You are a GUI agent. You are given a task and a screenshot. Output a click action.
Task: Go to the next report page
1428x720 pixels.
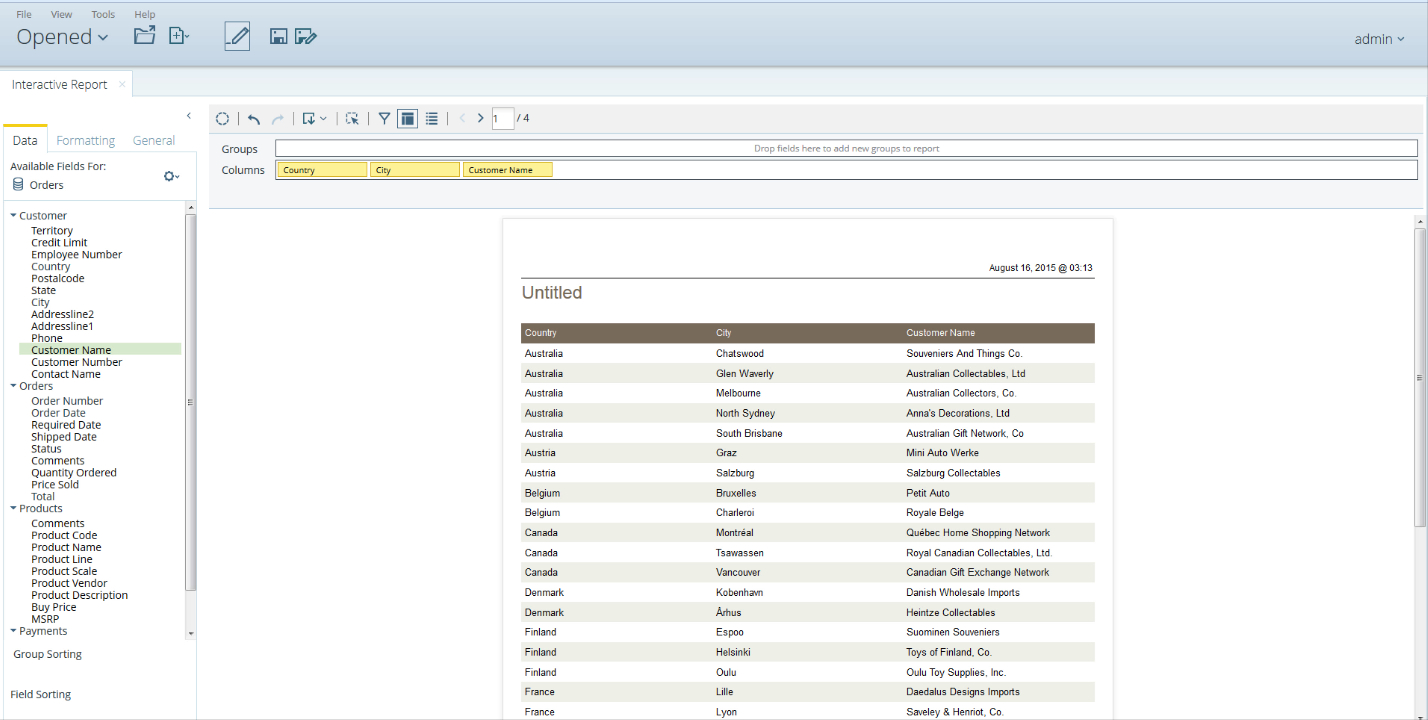[481, 119]
